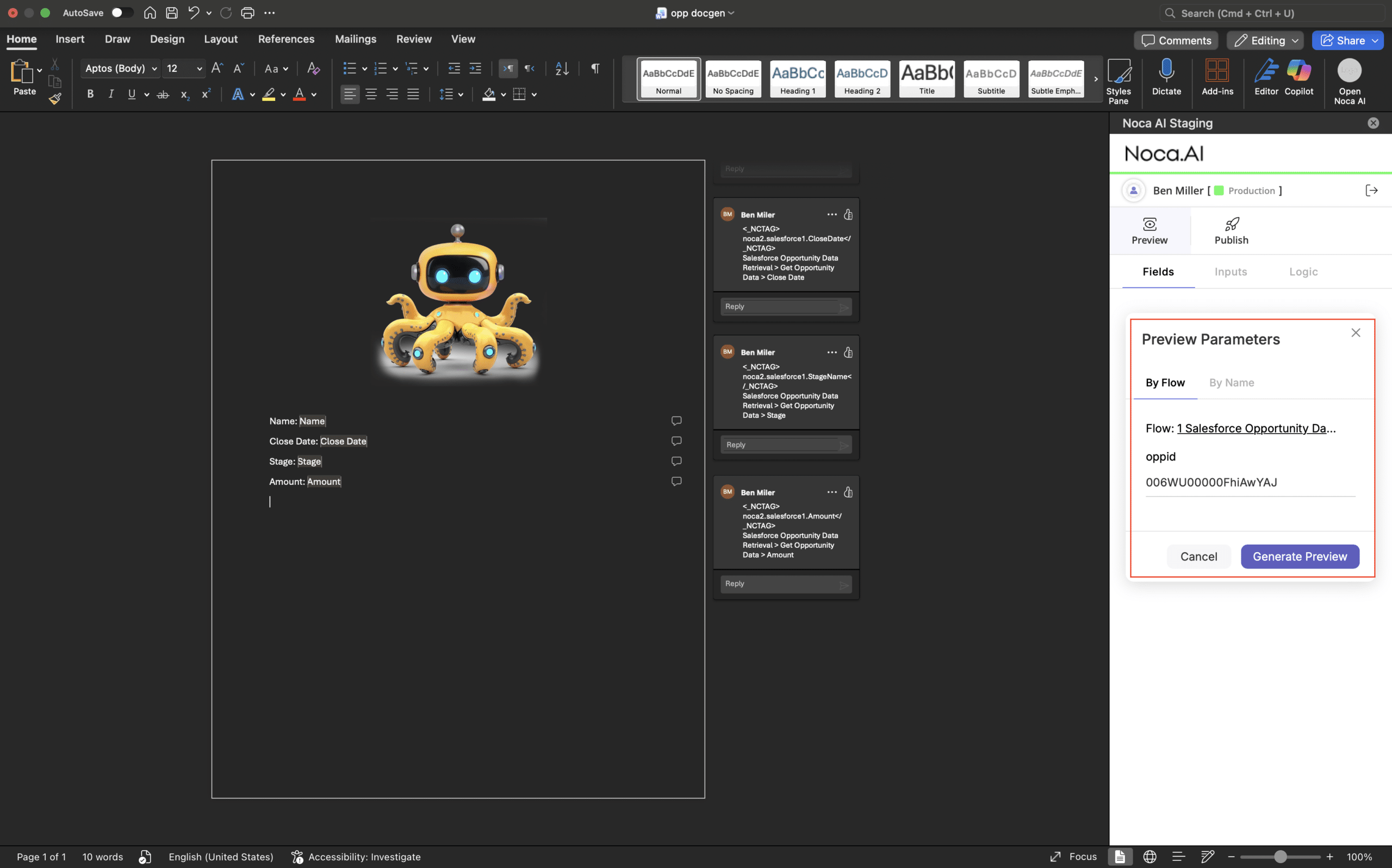This screenshot has height=868, width=1392.
Task: Open the Styles Pane
Action: 1118,82
